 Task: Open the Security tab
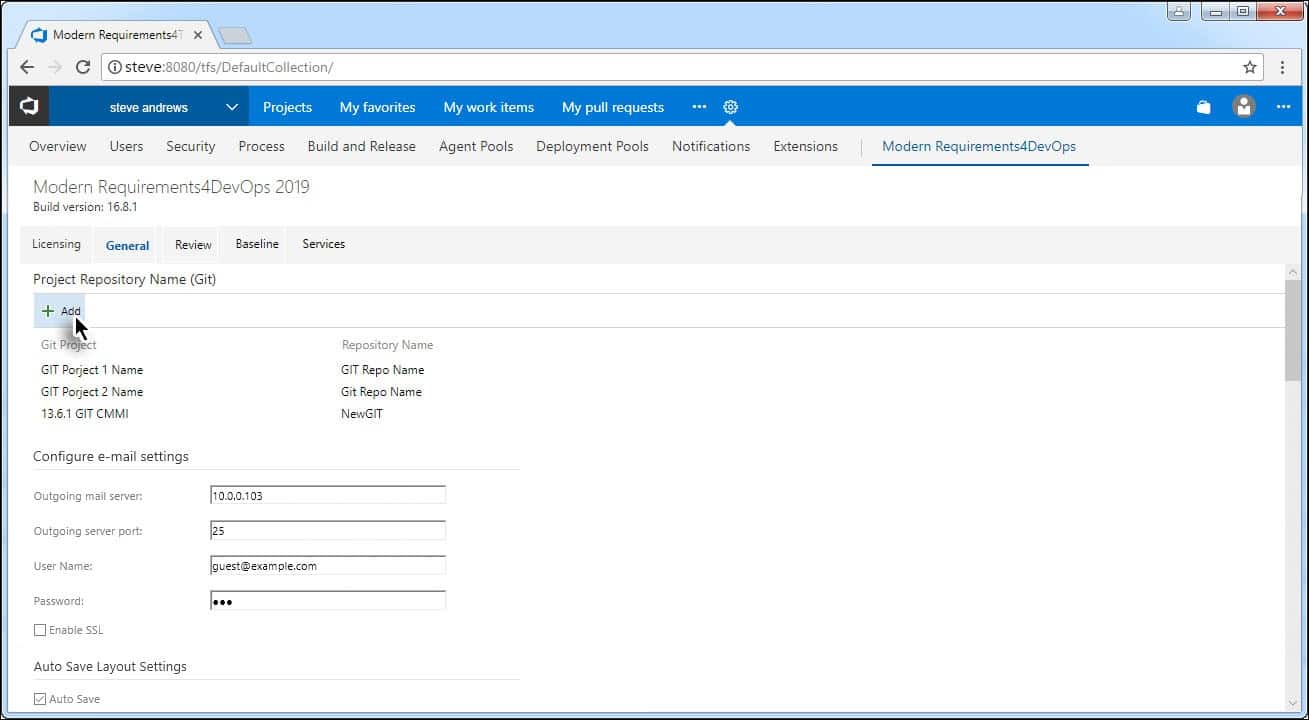(x=190, y=146)
